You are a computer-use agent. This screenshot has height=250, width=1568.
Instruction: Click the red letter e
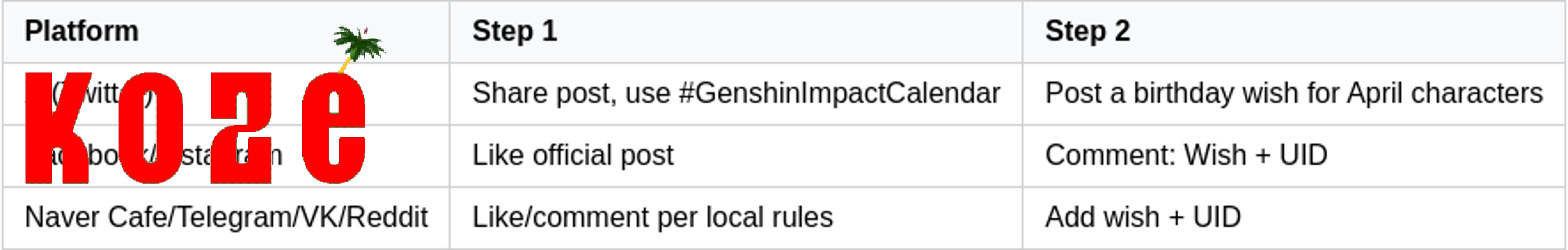(334, 127)
